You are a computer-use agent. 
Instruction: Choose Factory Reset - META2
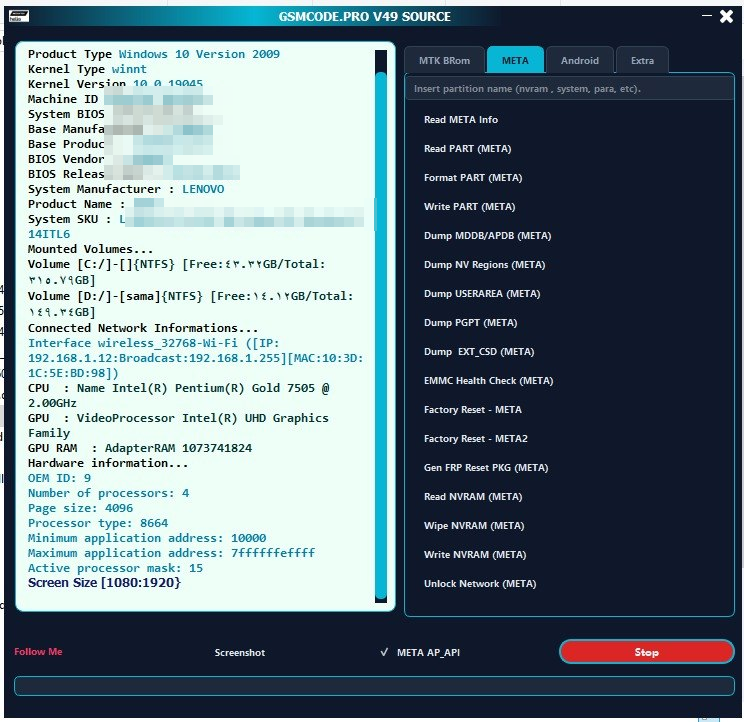[475, 438]
